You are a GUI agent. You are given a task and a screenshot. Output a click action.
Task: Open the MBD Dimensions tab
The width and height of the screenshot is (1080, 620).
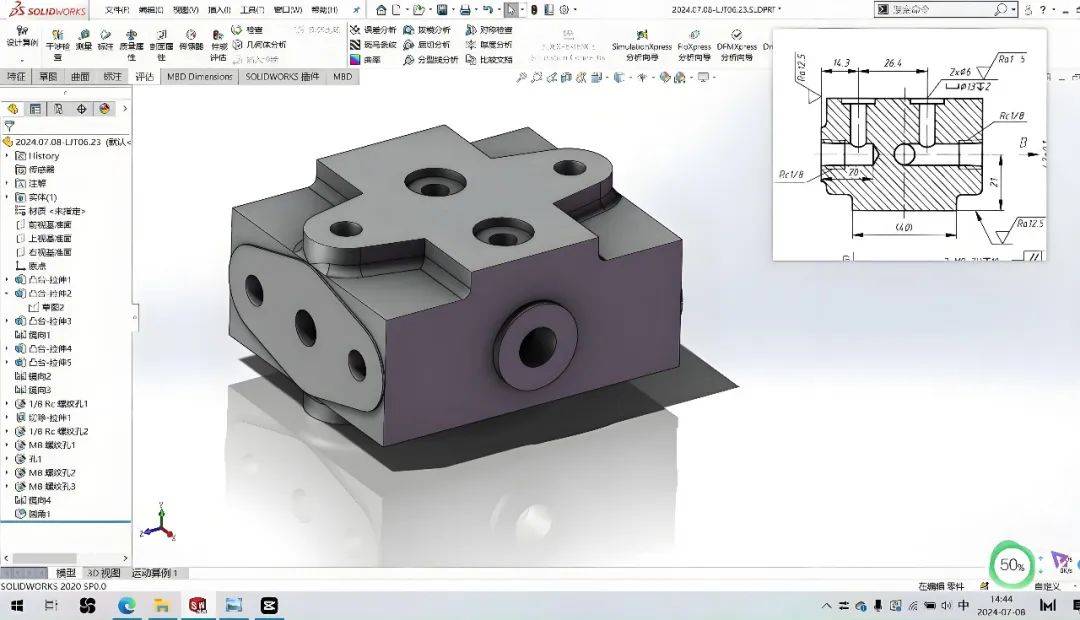tap(198, 76)
